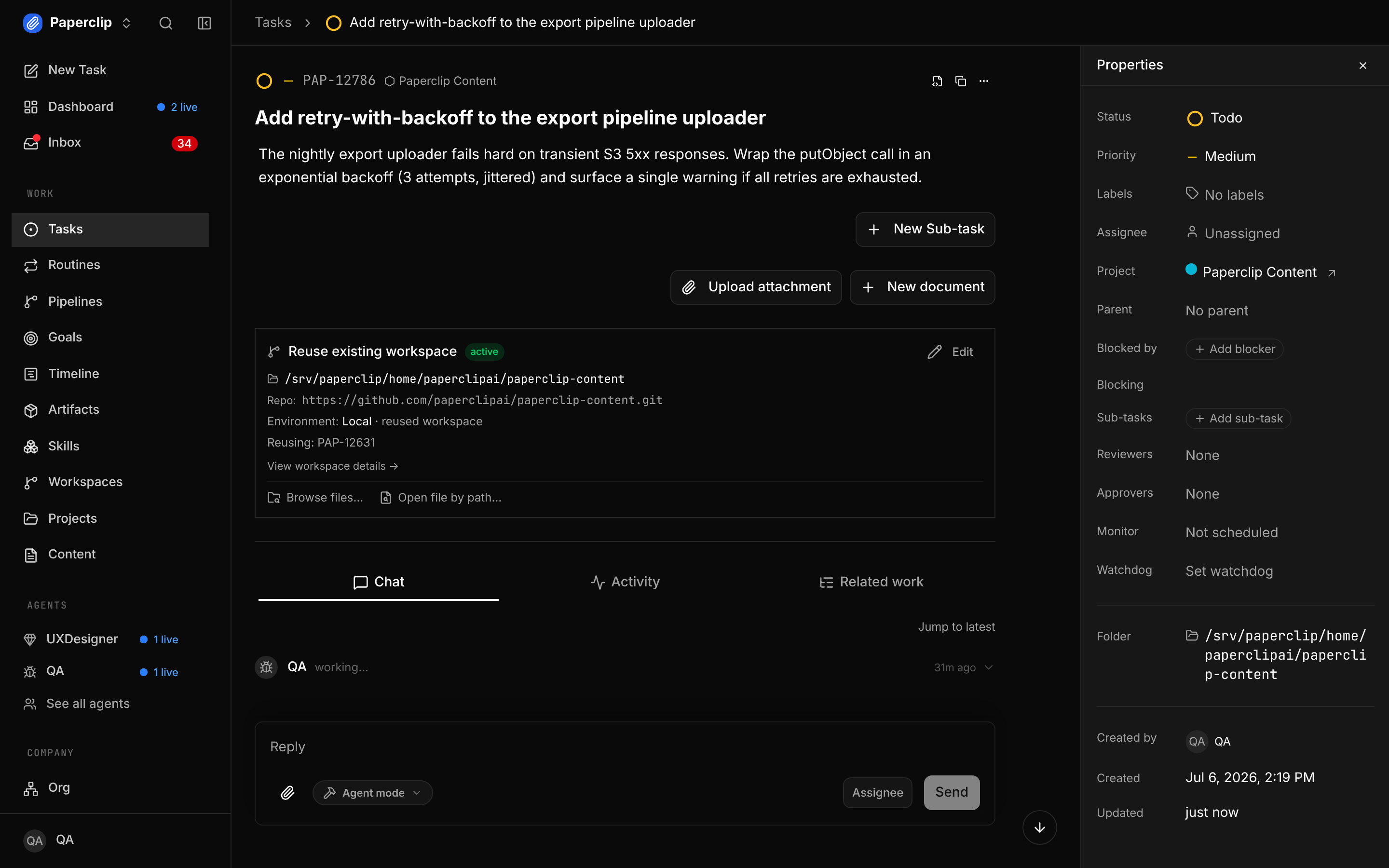Open the Paperclip workspace switcher chevrons
This screenshot has width=1389, height=868.
[x=126, y=23]
